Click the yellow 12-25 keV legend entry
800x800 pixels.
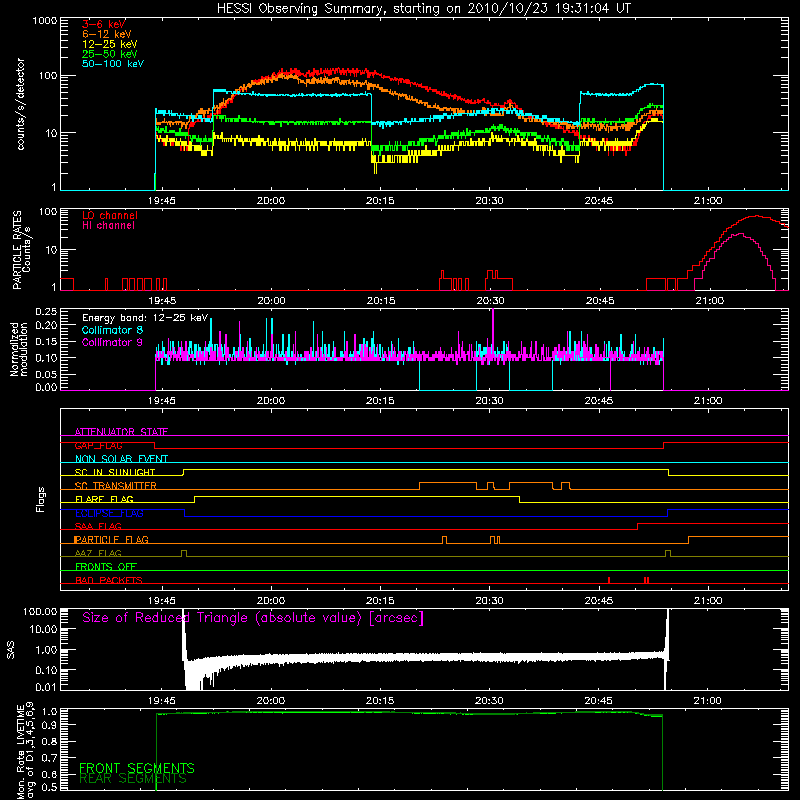click(x=110, y=44)
